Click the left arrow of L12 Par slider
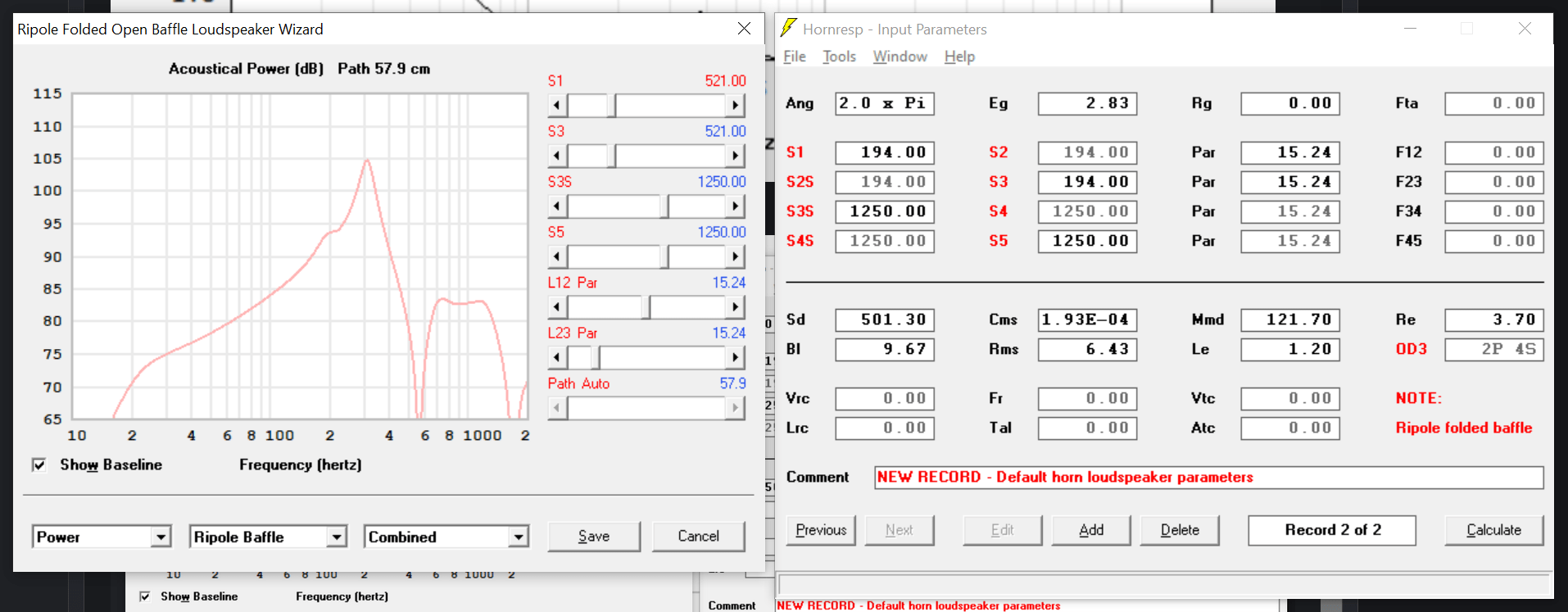 557,307
